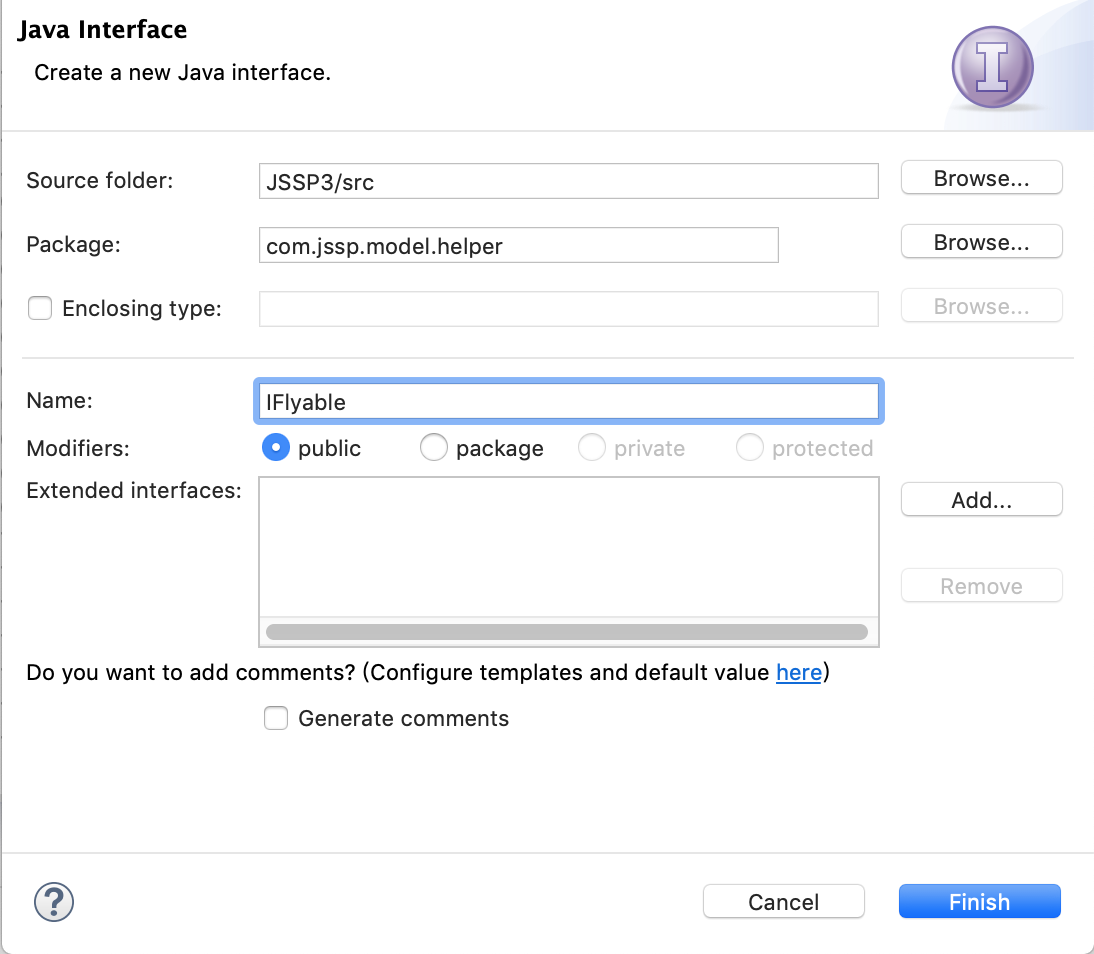Select the public modifier radio button
Screen dimensions: 1094x954
pyautogui.click(x=276, y=447)
